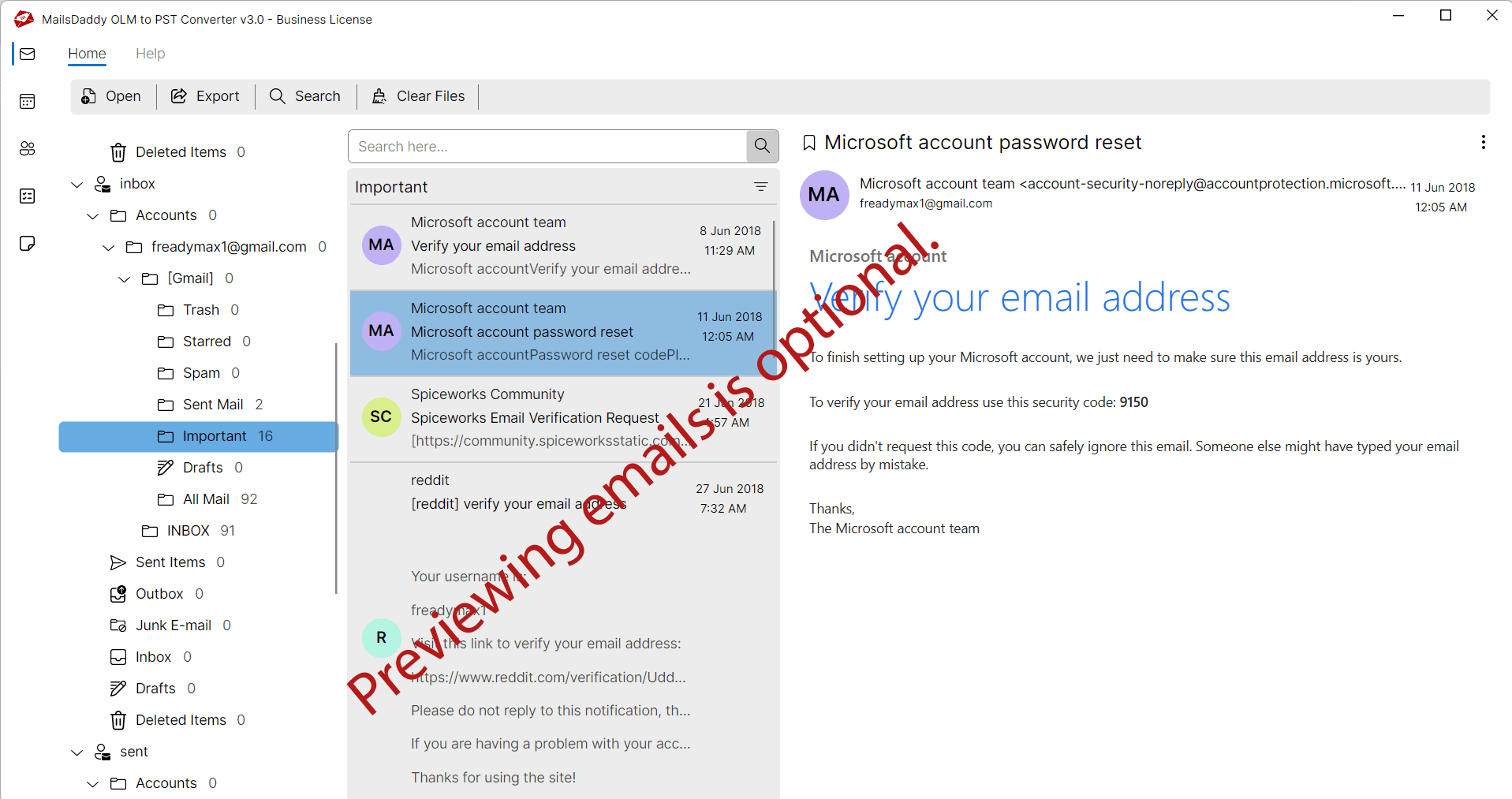Open the Spiceworks Email Verification Request email
Image resolution: width=1512 pixels, height=799 pixels.
pos(563,419)
